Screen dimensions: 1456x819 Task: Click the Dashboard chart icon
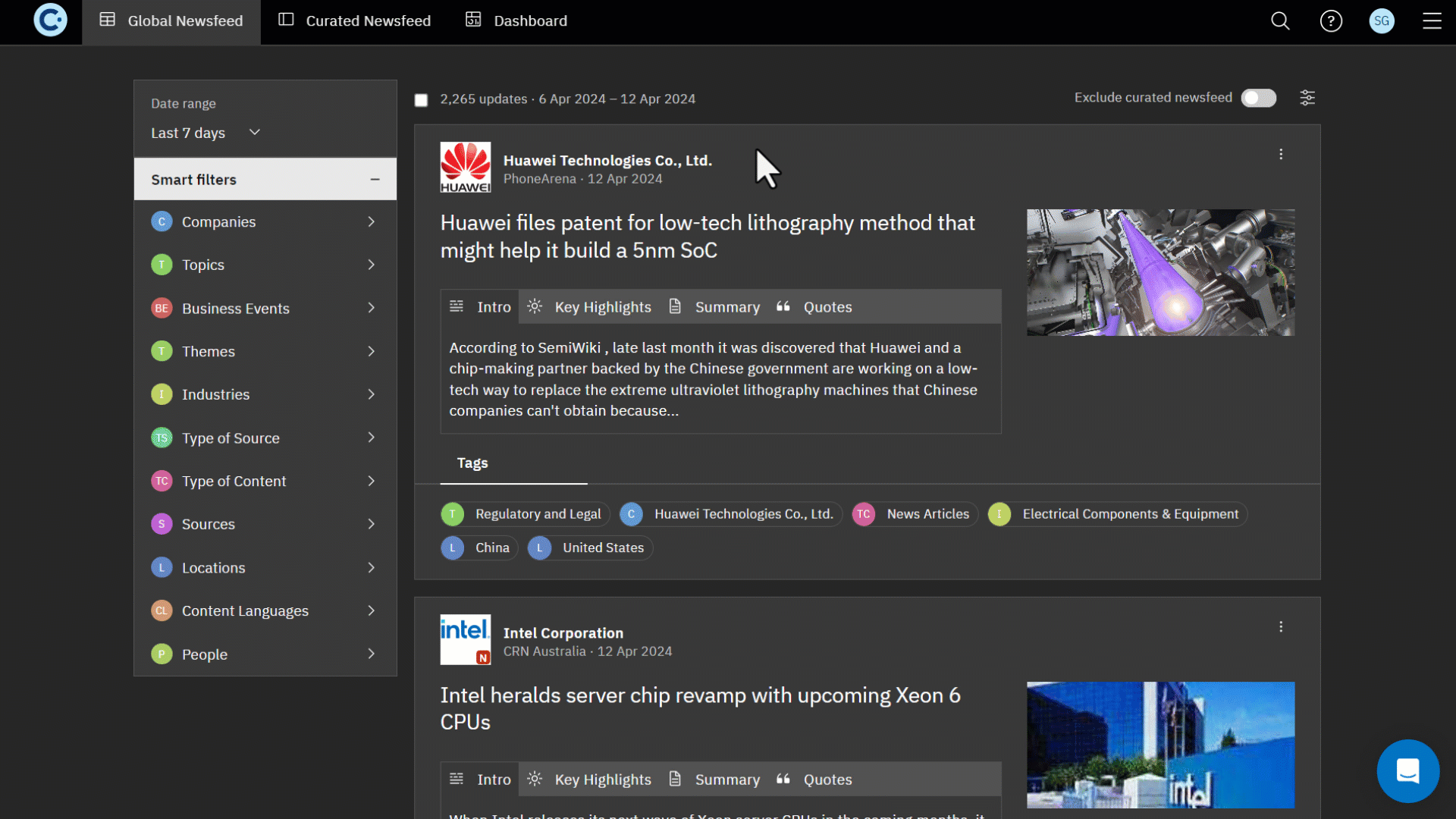tap(473, 20)
